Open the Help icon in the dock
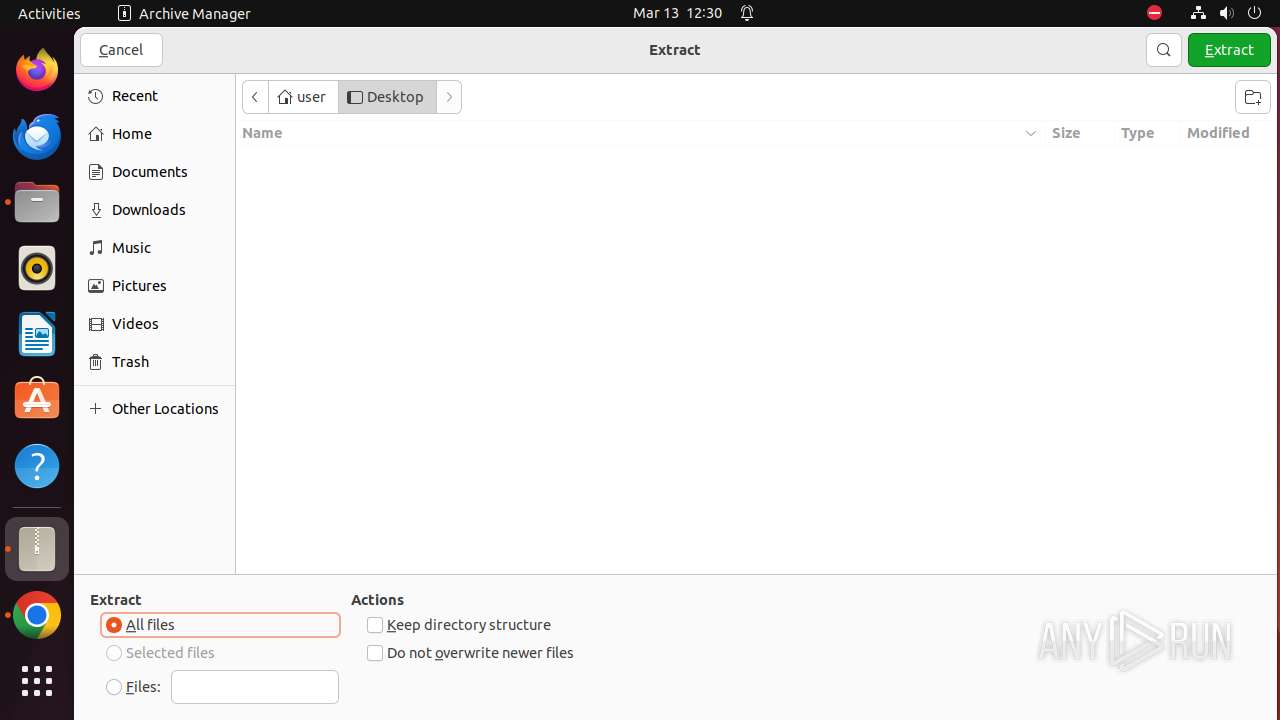The image size is (1280, 720). click(x=37, y=466)
